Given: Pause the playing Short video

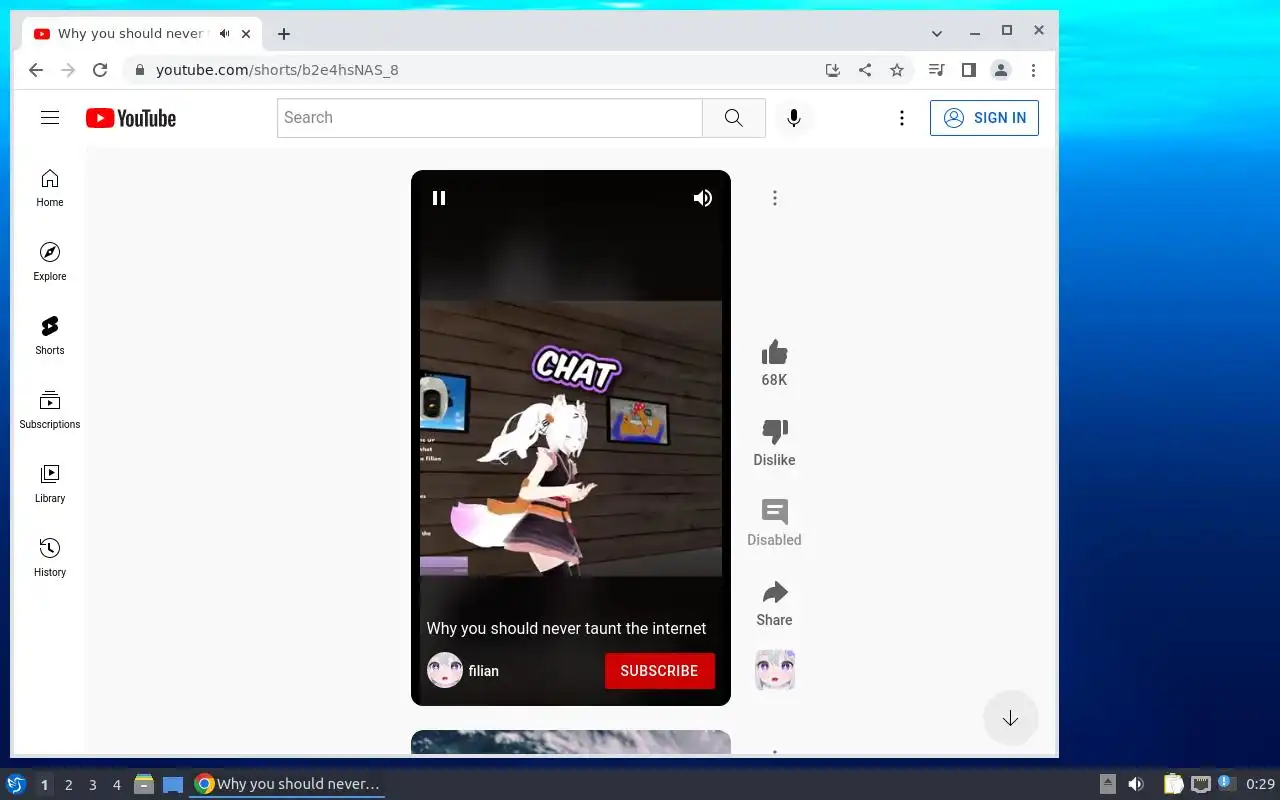Looking at the screenshot, I should pos(439,198).
